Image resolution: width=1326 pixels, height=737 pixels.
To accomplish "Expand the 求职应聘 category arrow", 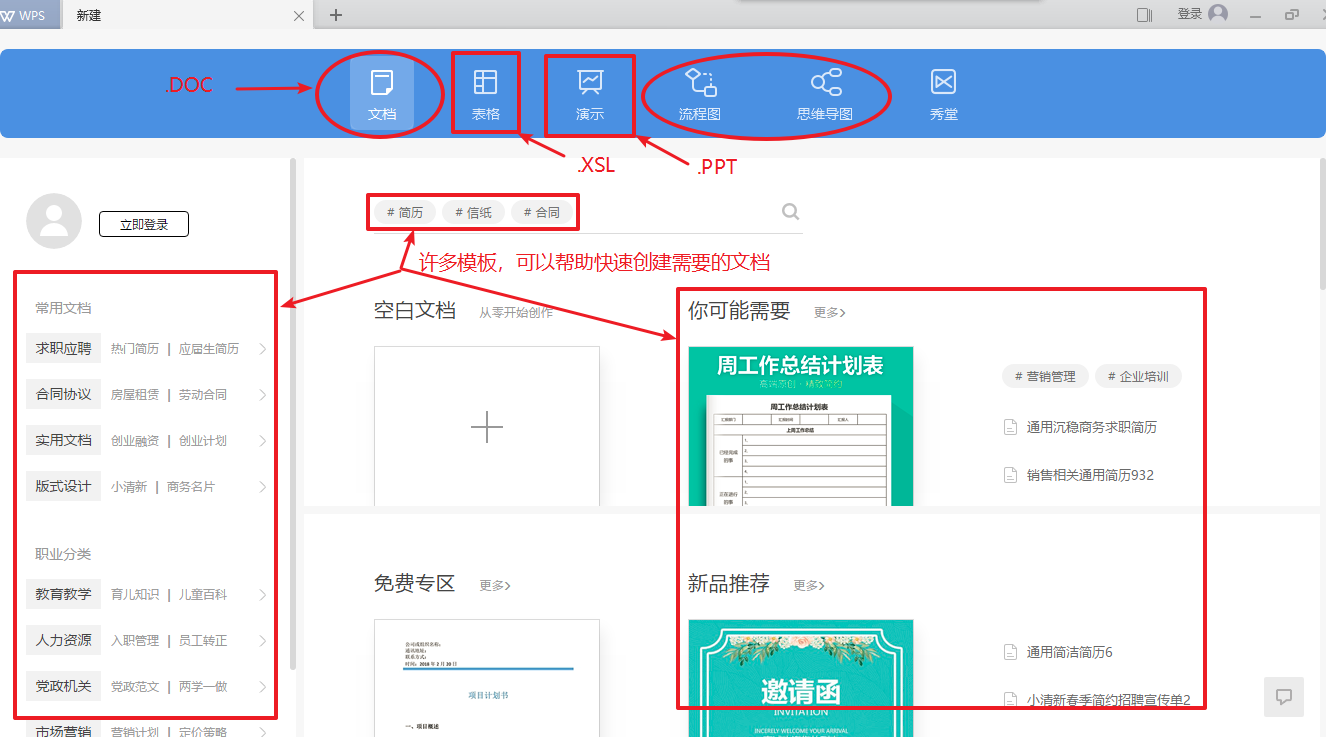I will 263,349.
